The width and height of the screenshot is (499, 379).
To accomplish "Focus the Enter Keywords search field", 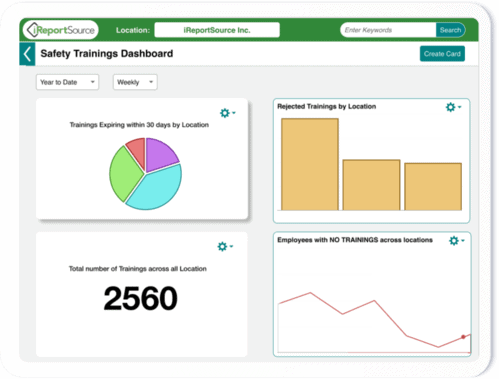I will tap(388, 30).
